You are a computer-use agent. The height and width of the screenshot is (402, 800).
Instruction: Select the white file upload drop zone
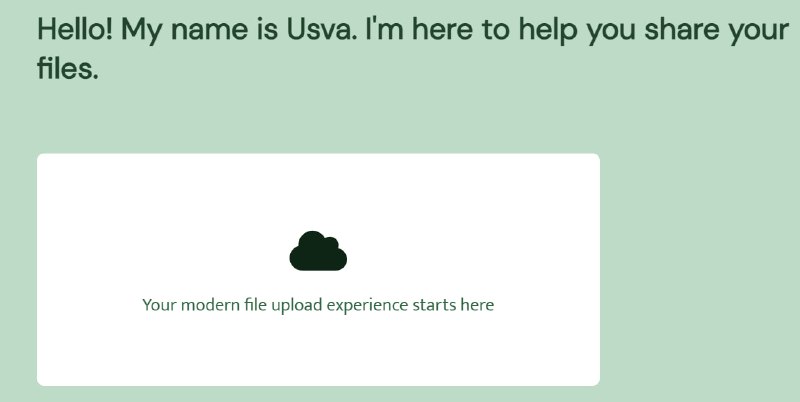click(318, 269)
